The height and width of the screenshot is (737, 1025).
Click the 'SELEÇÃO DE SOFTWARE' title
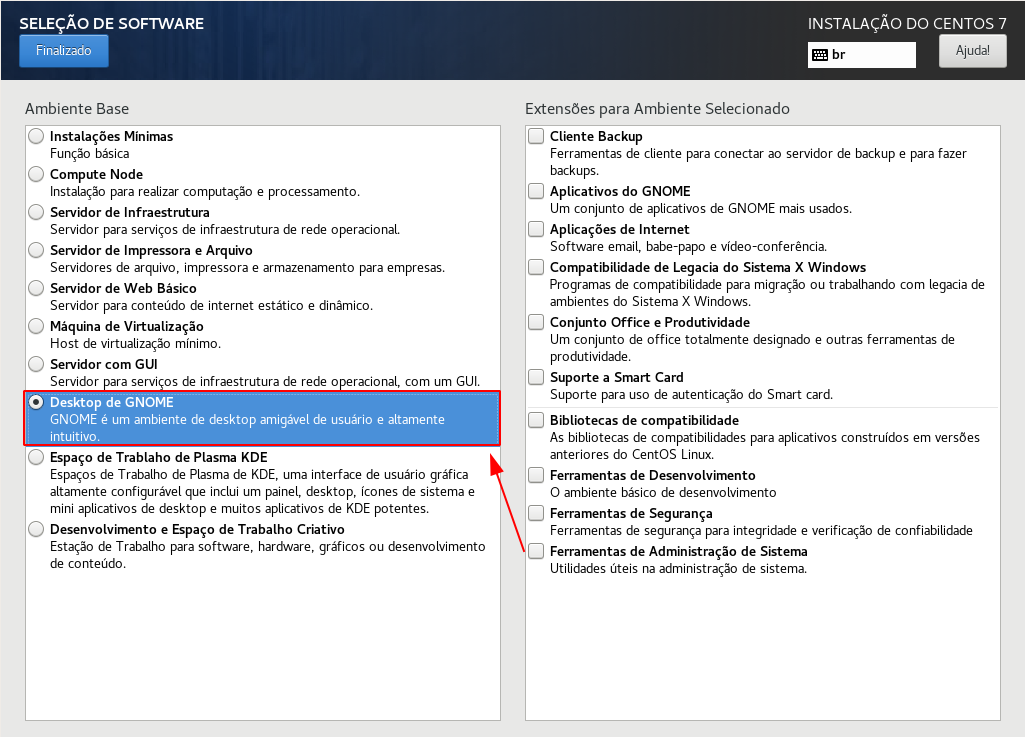coord(112,24)
